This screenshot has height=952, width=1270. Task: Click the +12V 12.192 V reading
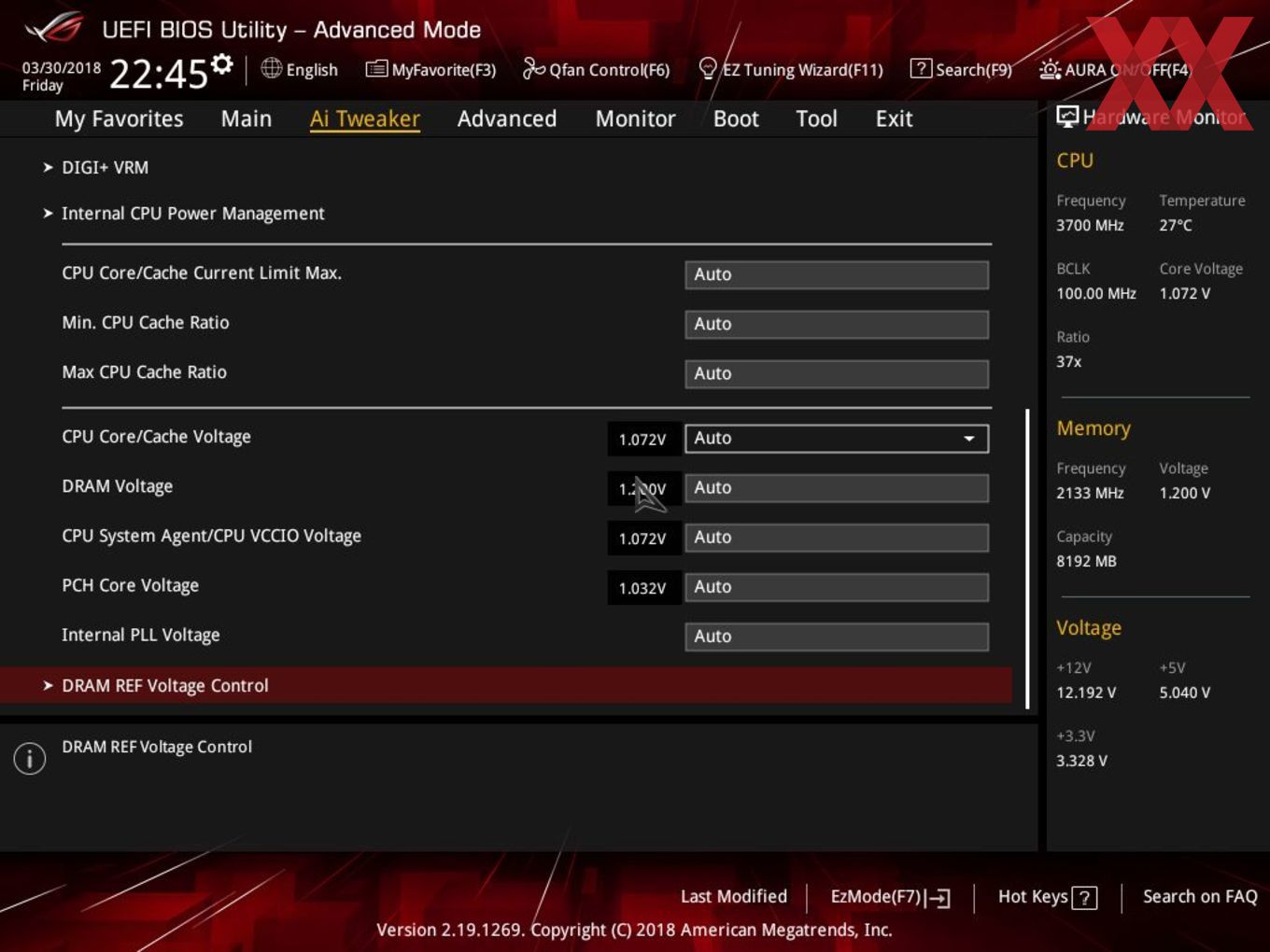[x=1086, y=693]
